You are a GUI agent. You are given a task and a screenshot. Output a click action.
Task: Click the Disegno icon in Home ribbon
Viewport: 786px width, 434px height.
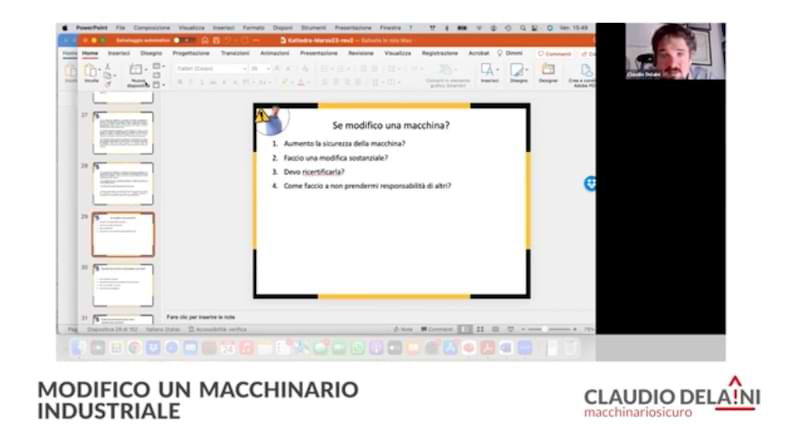[x=517, y=70]
